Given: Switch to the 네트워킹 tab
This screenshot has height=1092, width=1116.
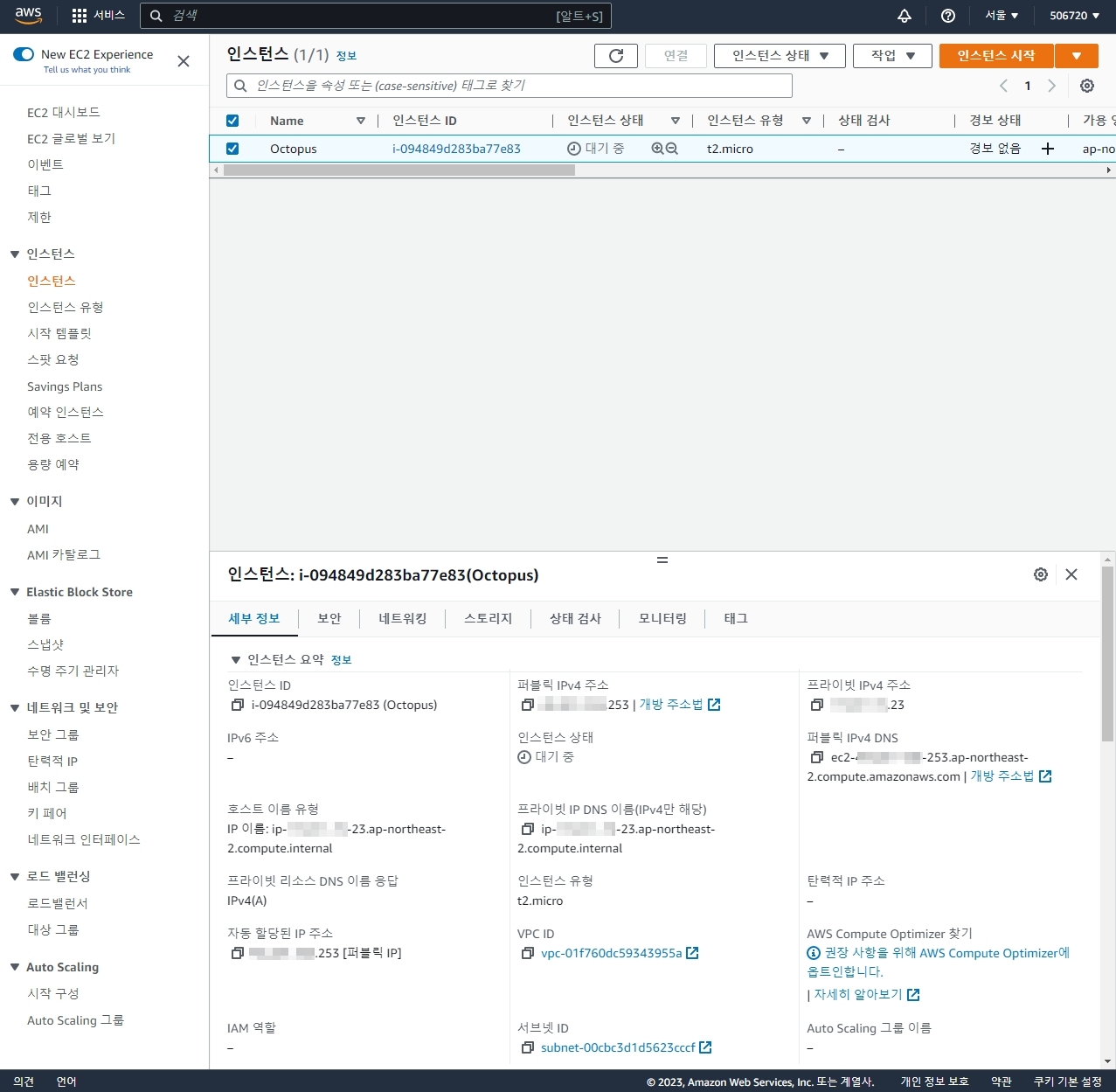Looking at the screenshot, I should pyautogui.click(x=403, y=618).
